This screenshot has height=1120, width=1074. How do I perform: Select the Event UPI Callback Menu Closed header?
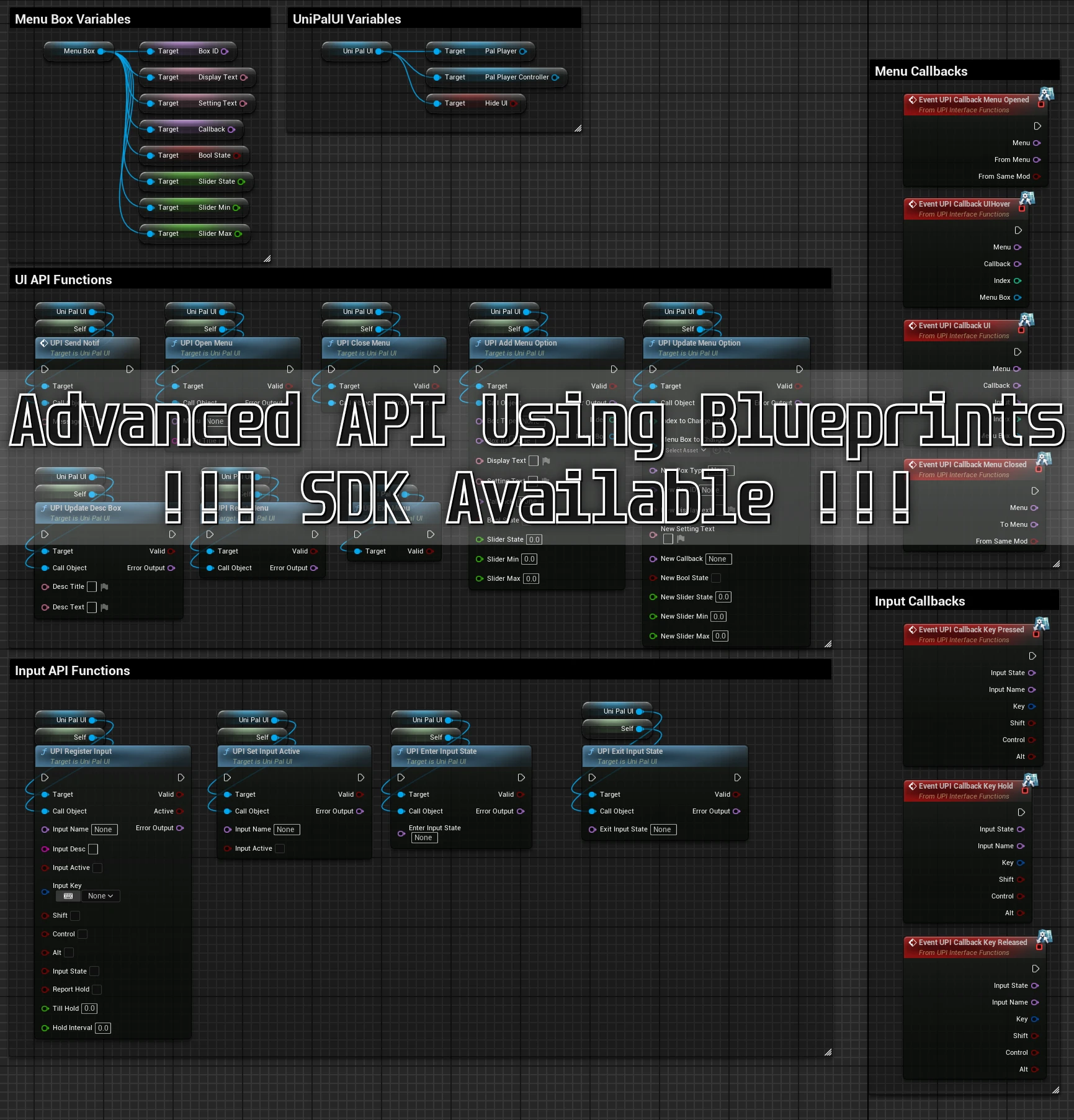(973, 469)
